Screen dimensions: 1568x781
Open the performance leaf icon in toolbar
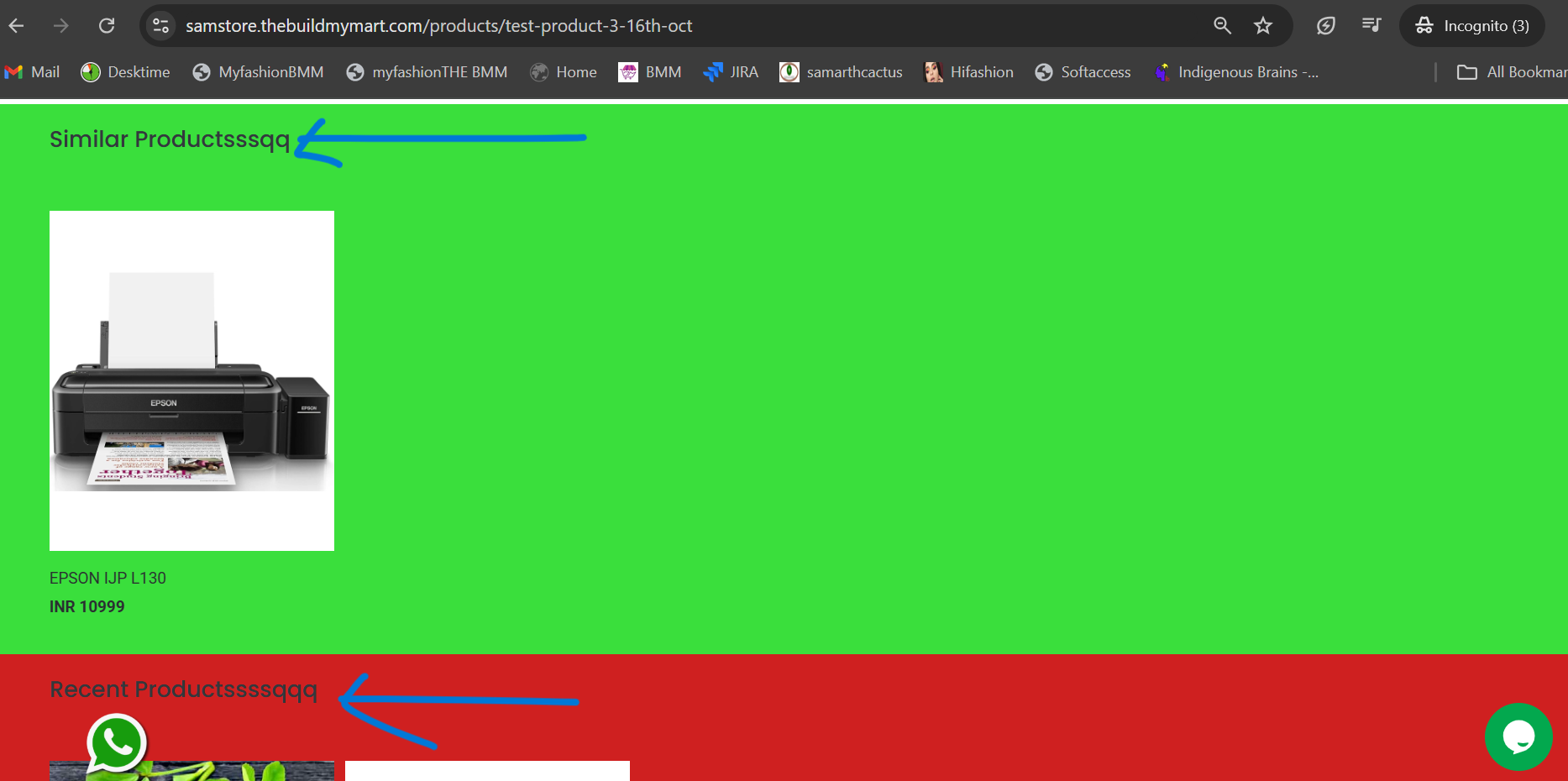pyautogui.click(x=1326, y=26)
